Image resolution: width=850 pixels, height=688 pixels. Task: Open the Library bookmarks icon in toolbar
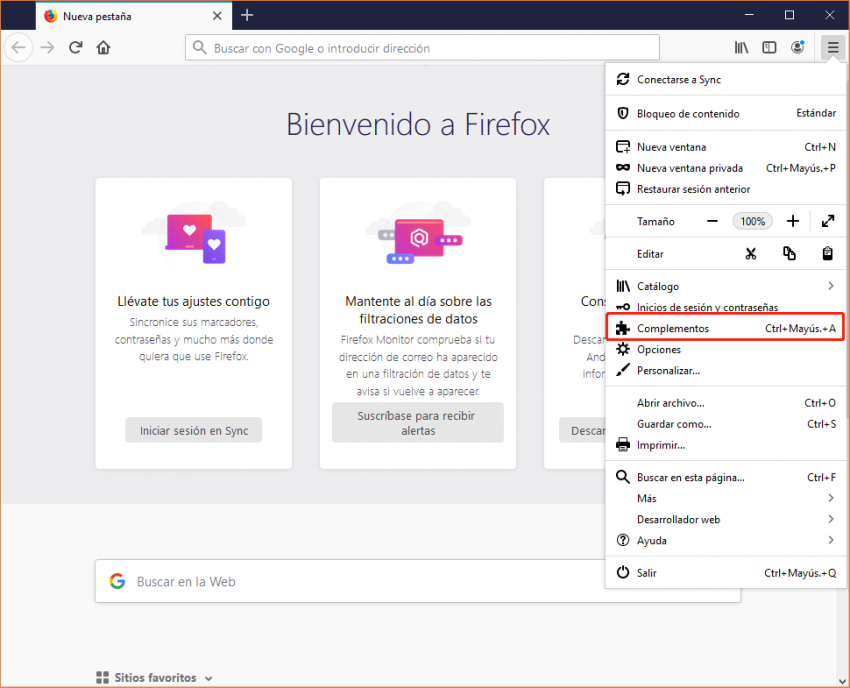pos(741,47)
